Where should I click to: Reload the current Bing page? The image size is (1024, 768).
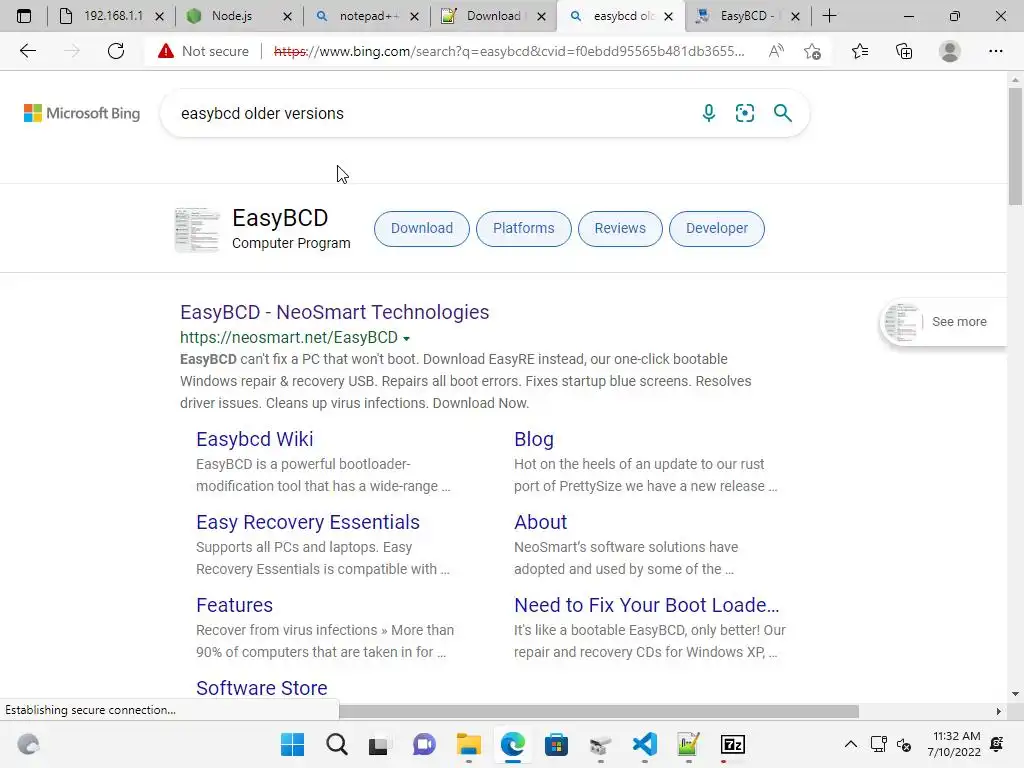[x=116, y=51]
